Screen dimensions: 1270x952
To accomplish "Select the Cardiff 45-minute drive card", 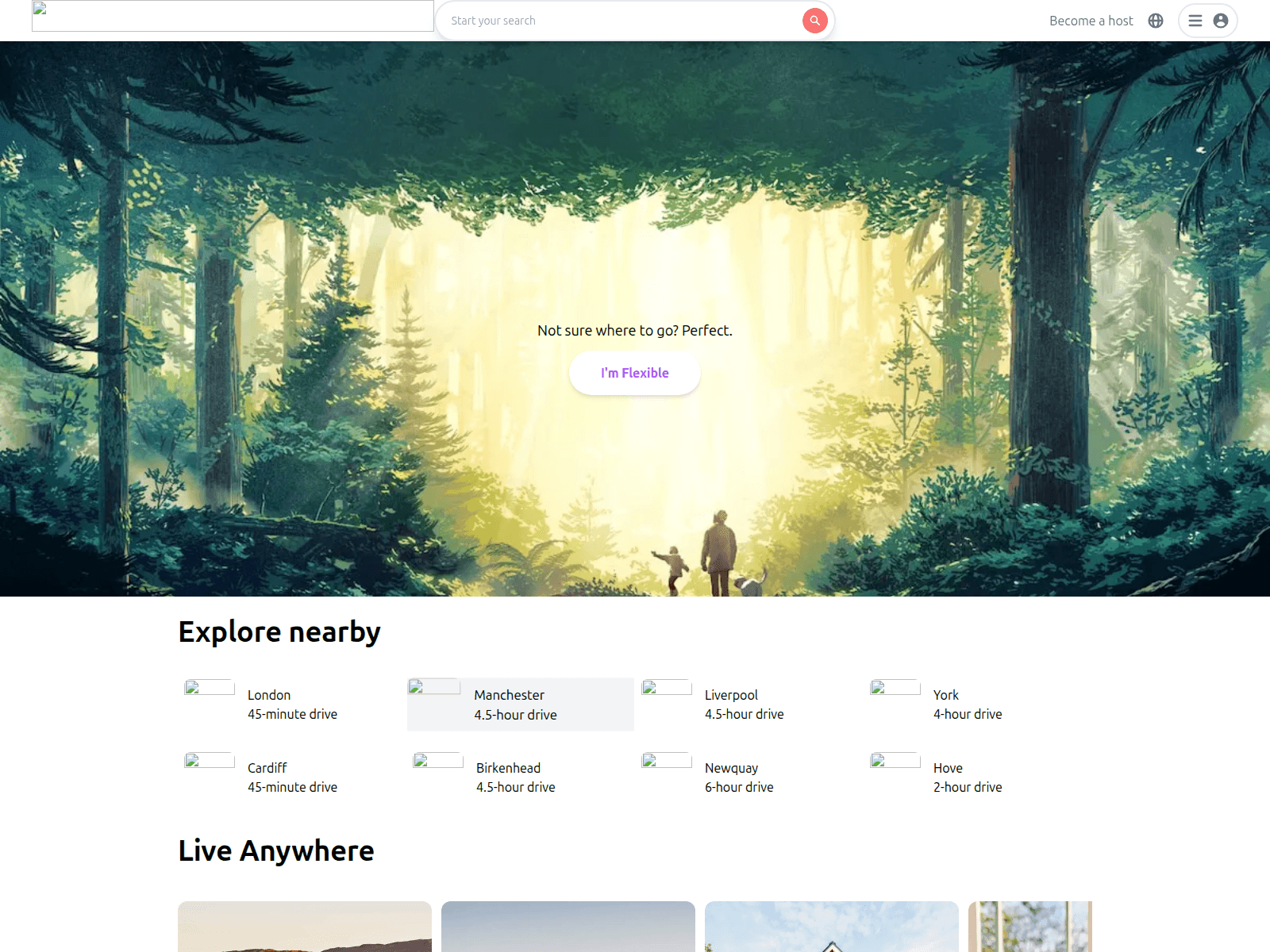I will tap(291, 777).
